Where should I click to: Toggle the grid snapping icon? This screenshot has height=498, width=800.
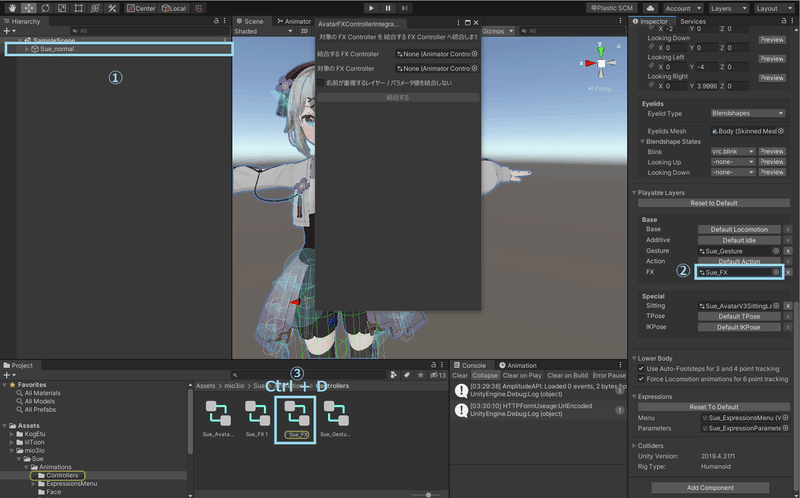pos(199,8)
